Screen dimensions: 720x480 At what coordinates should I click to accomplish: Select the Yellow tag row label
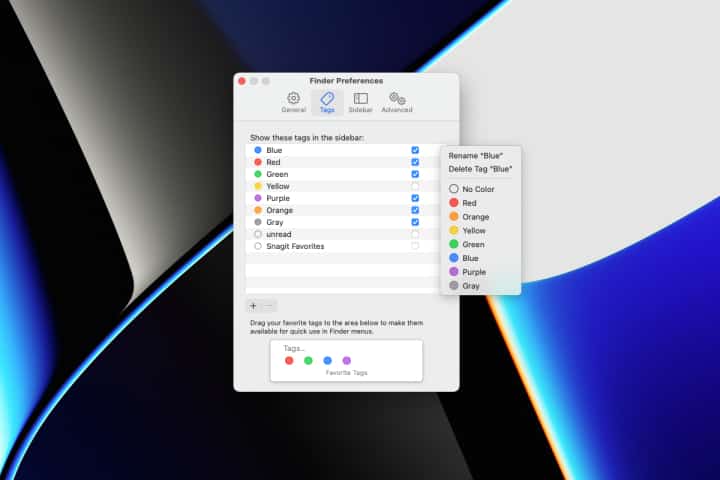click(278, 186)
